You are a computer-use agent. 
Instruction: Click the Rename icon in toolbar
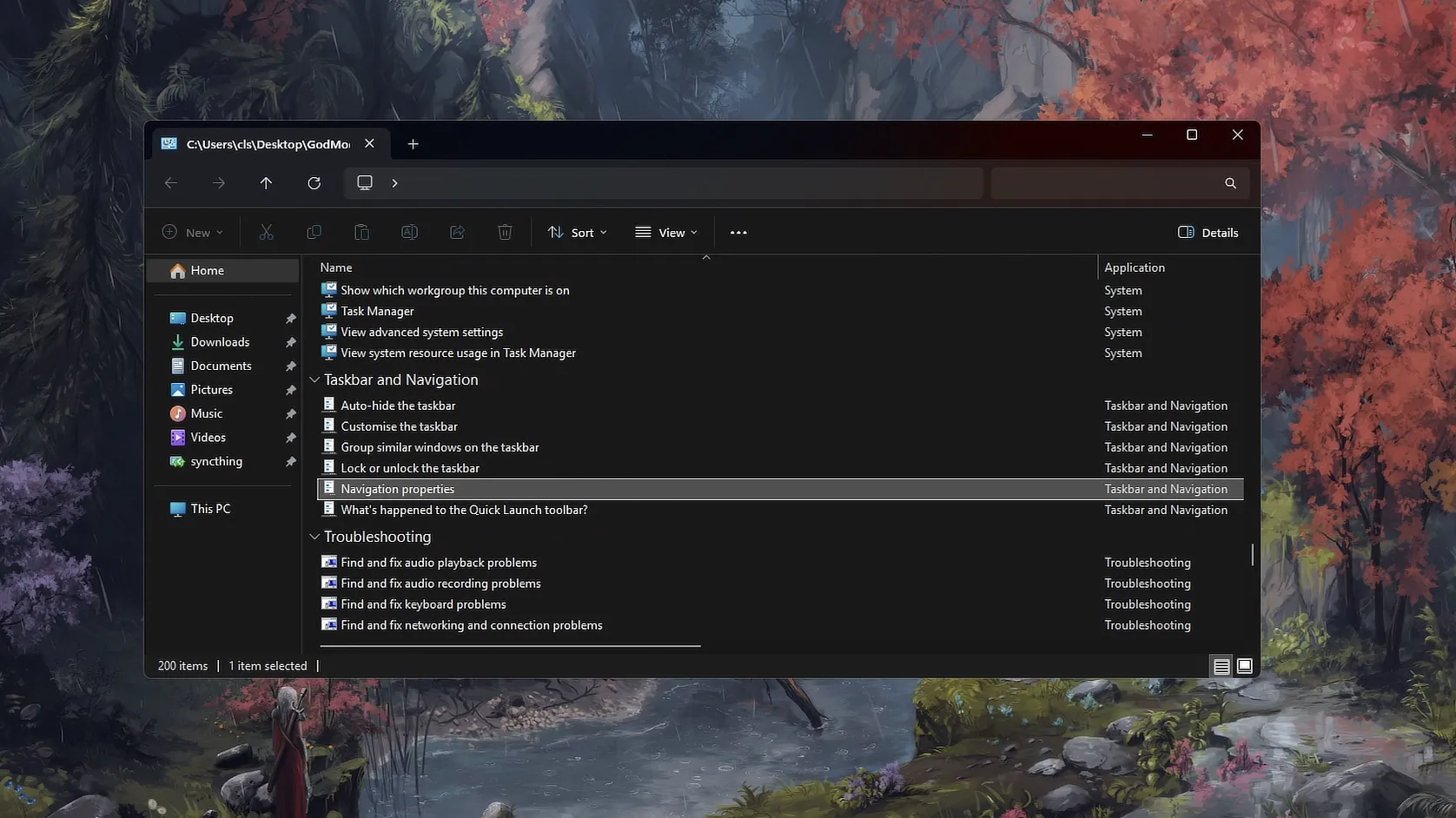pyautogui.click(x=409, y=233)
